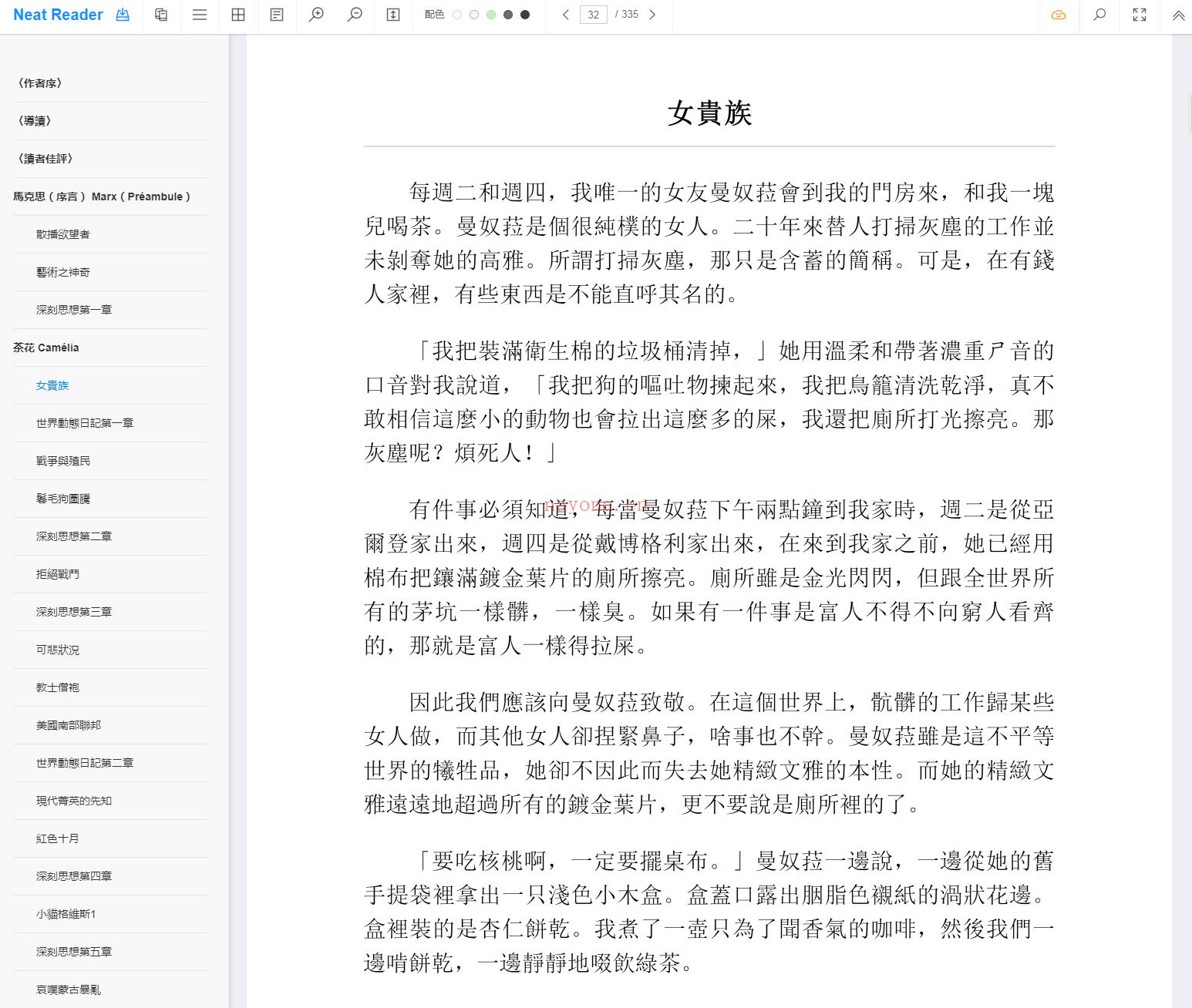This screenshot has height=1008, width=1192.
Task: Open the 戰爭與殖民 chapter
Action: pos(63,461)
